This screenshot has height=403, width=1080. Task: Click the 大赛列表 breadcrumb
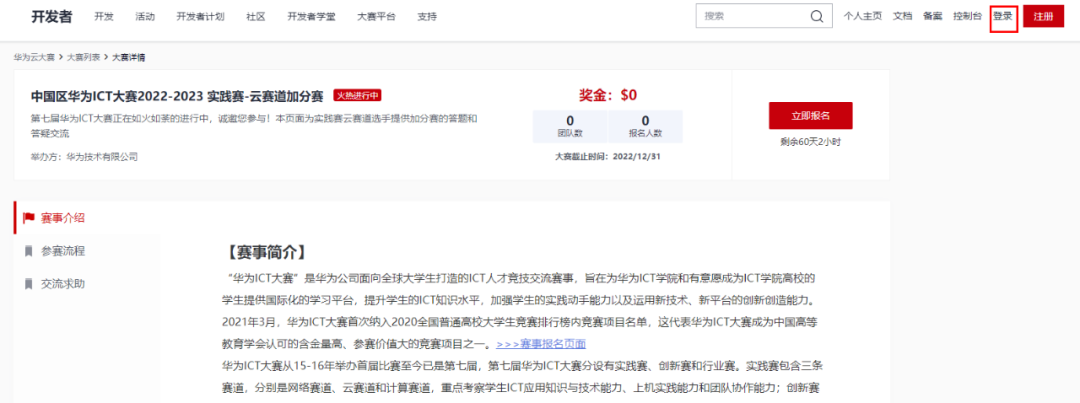tap(83, 57)
